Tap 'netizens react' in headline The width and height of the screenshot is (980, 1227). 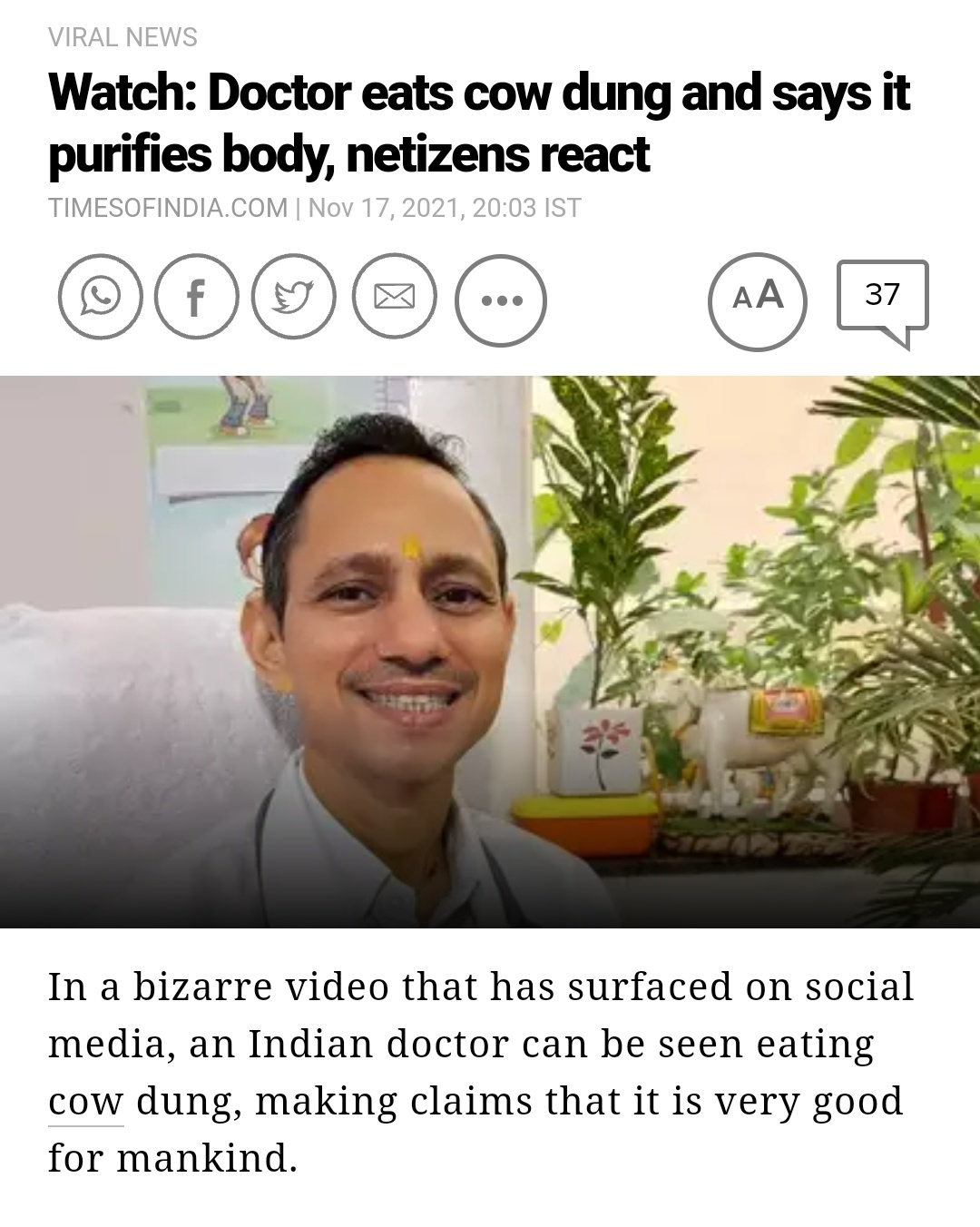click(498, 153)
